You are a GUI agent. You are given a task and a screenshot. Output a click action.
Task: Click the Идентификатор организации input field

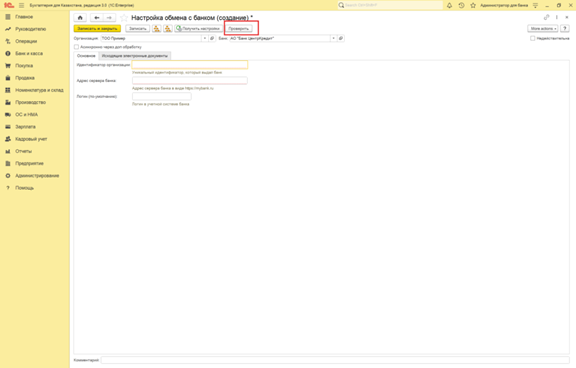190,65
